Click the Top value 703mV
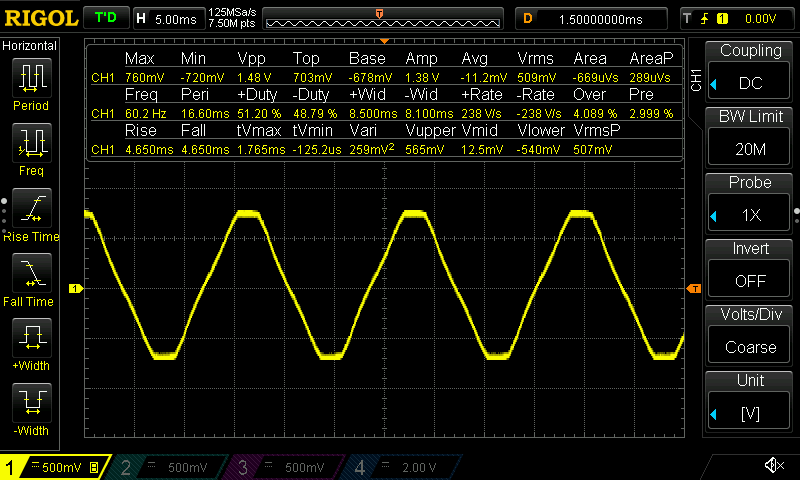Viewport: 800px width, 480px height. 312,78
